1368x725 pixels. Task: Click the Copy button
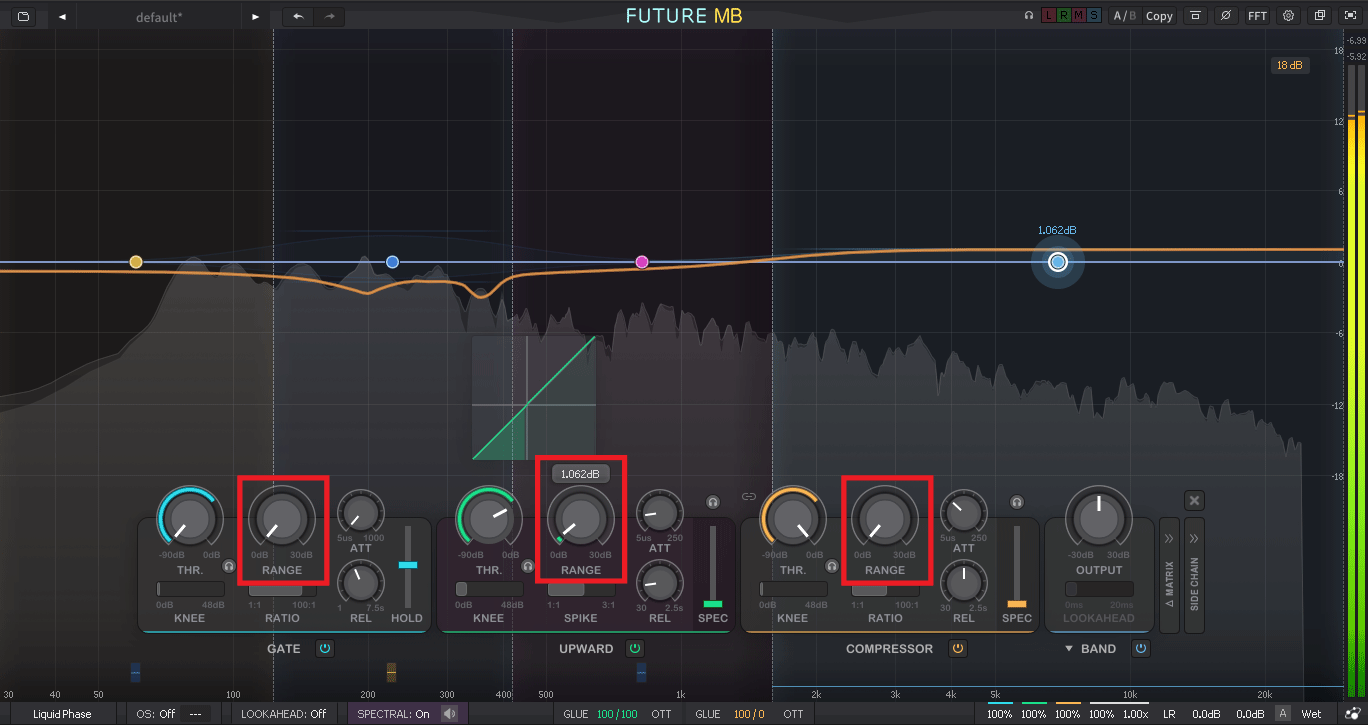point(1159,16)
